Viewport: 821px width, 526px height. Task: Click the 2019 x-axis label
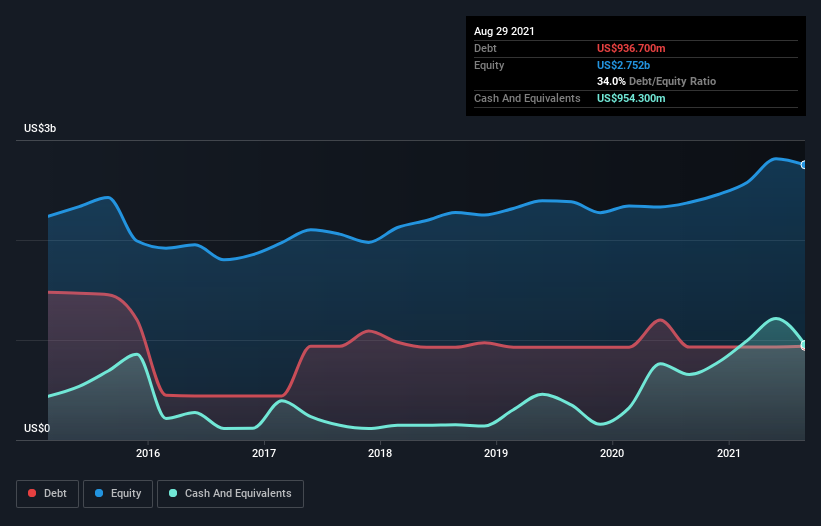496,453
